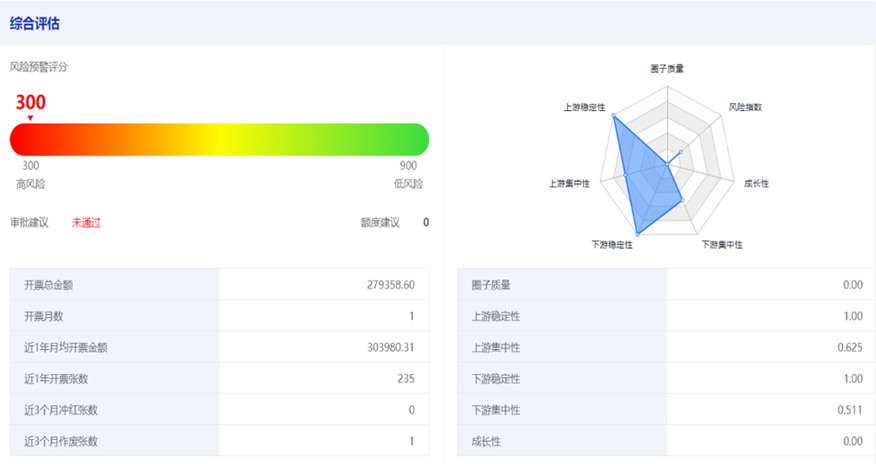Select the 近1年月均开票金额 row label

coord(65,348)
